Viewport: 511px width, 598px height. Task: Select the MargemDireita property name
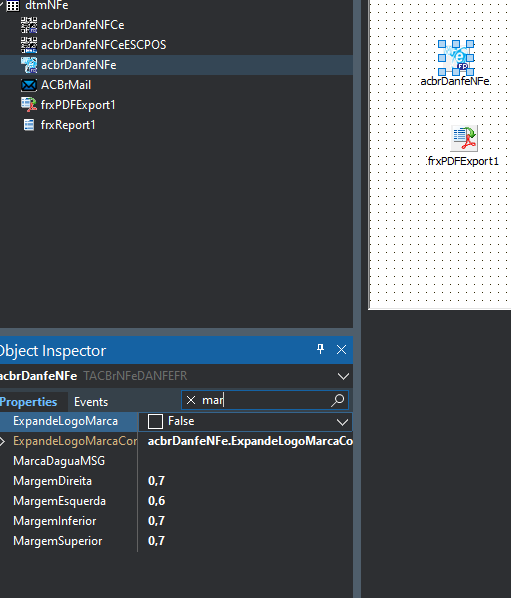point(53,481)
